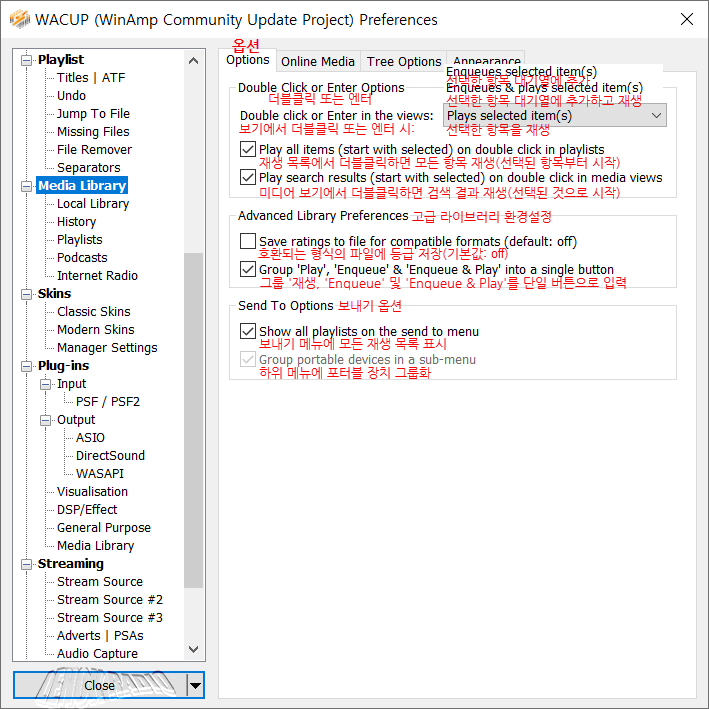Open the Close button's dropdown arrow

pyautogui.click(x=195, y=685)
